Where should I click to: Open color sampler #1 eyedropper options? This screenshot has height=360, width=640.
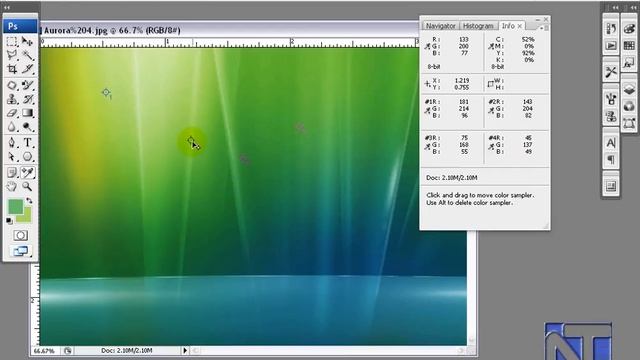coord(427,110)
